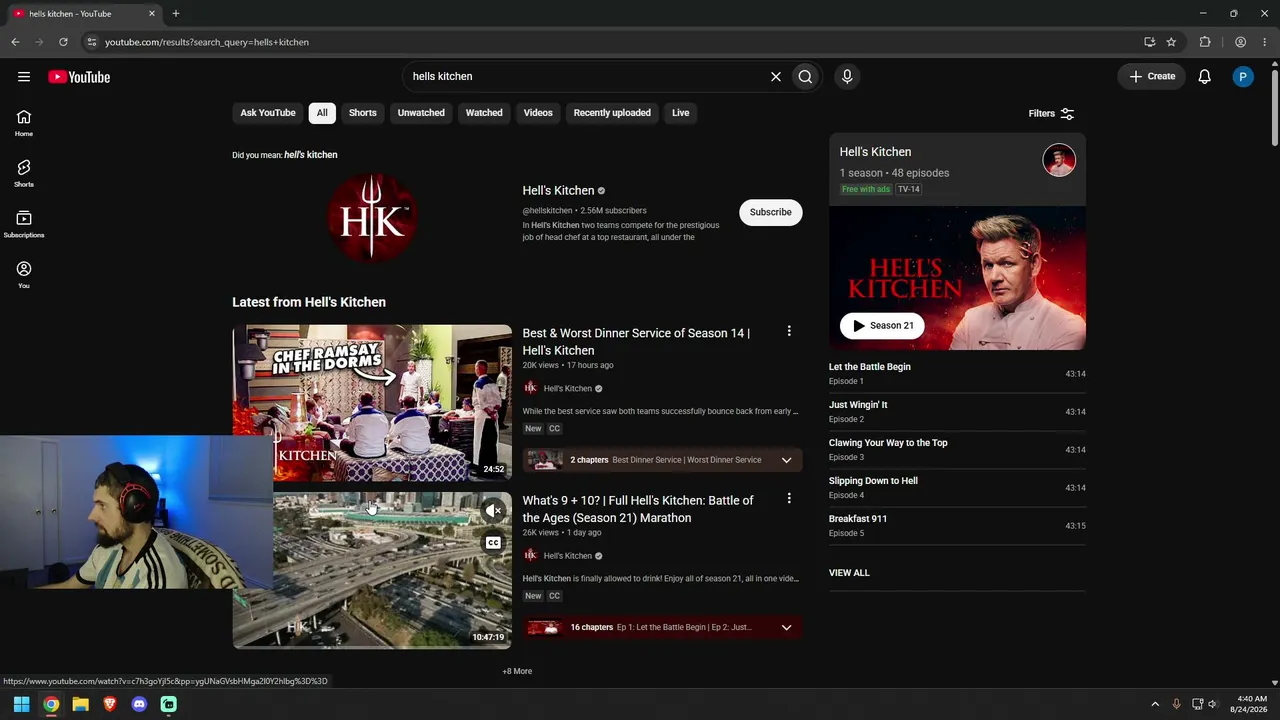
Task: Select the Ask YouTube chip
Action: click(x=268, y=113)
